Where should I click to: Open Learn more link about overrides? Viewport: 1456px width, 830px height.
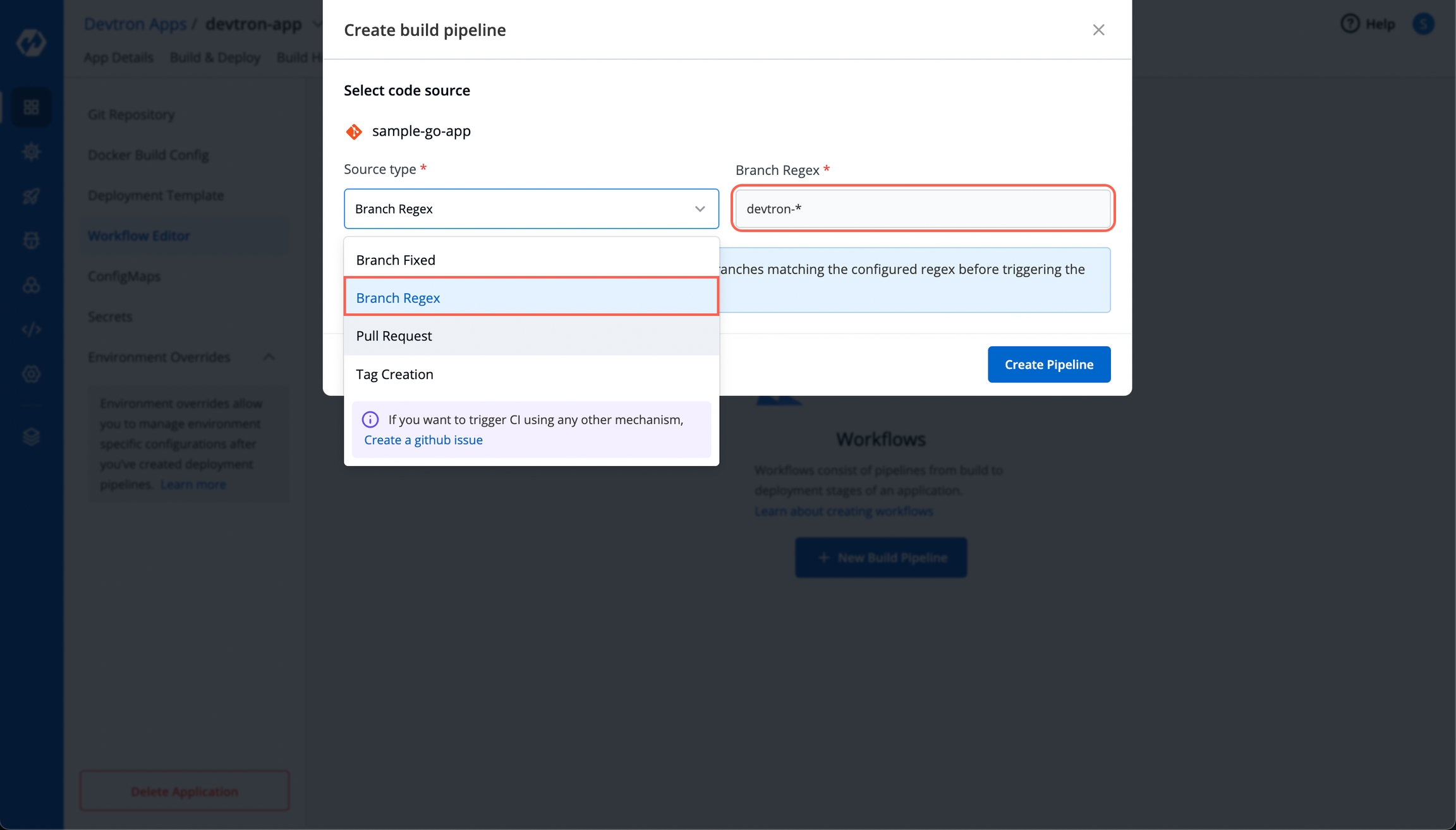point(193,484)
